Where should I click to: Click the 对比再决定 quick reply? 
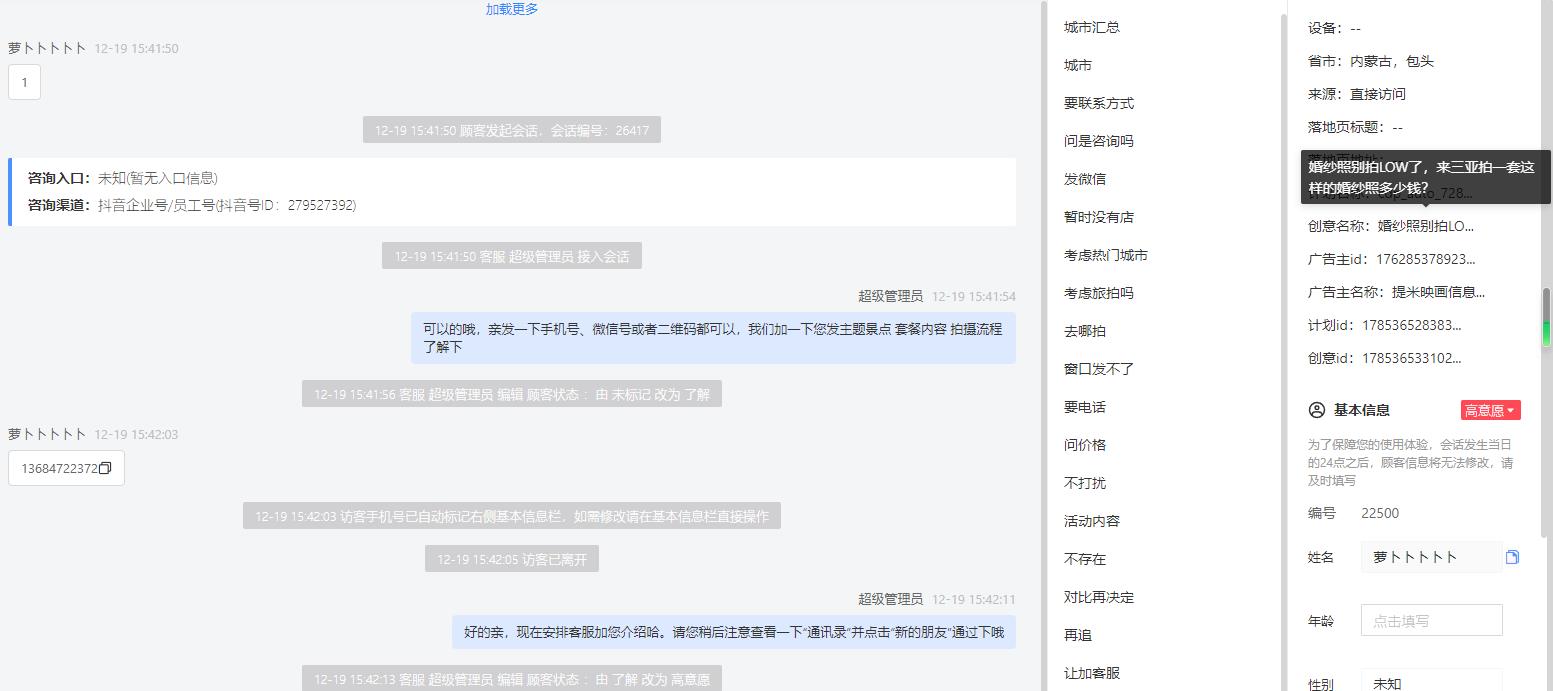1099,597
